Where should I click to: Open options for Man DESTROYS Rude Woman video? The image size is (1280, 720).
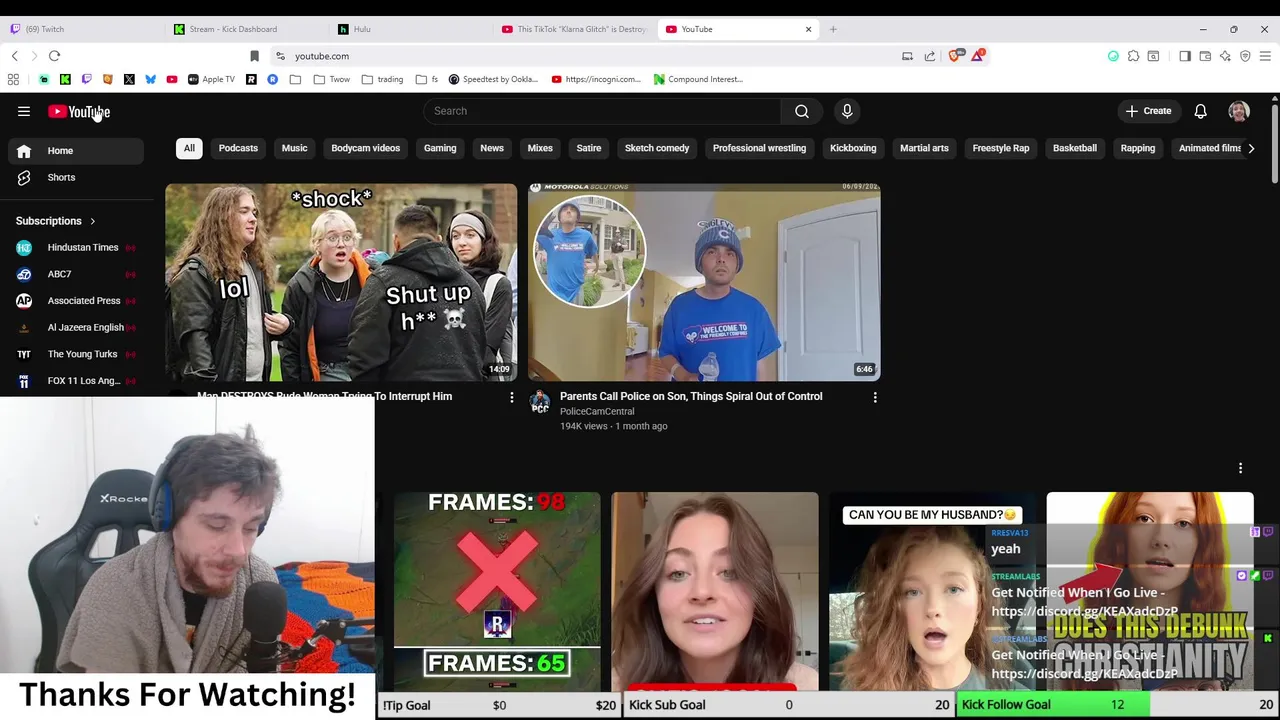[x=512, y=398]
